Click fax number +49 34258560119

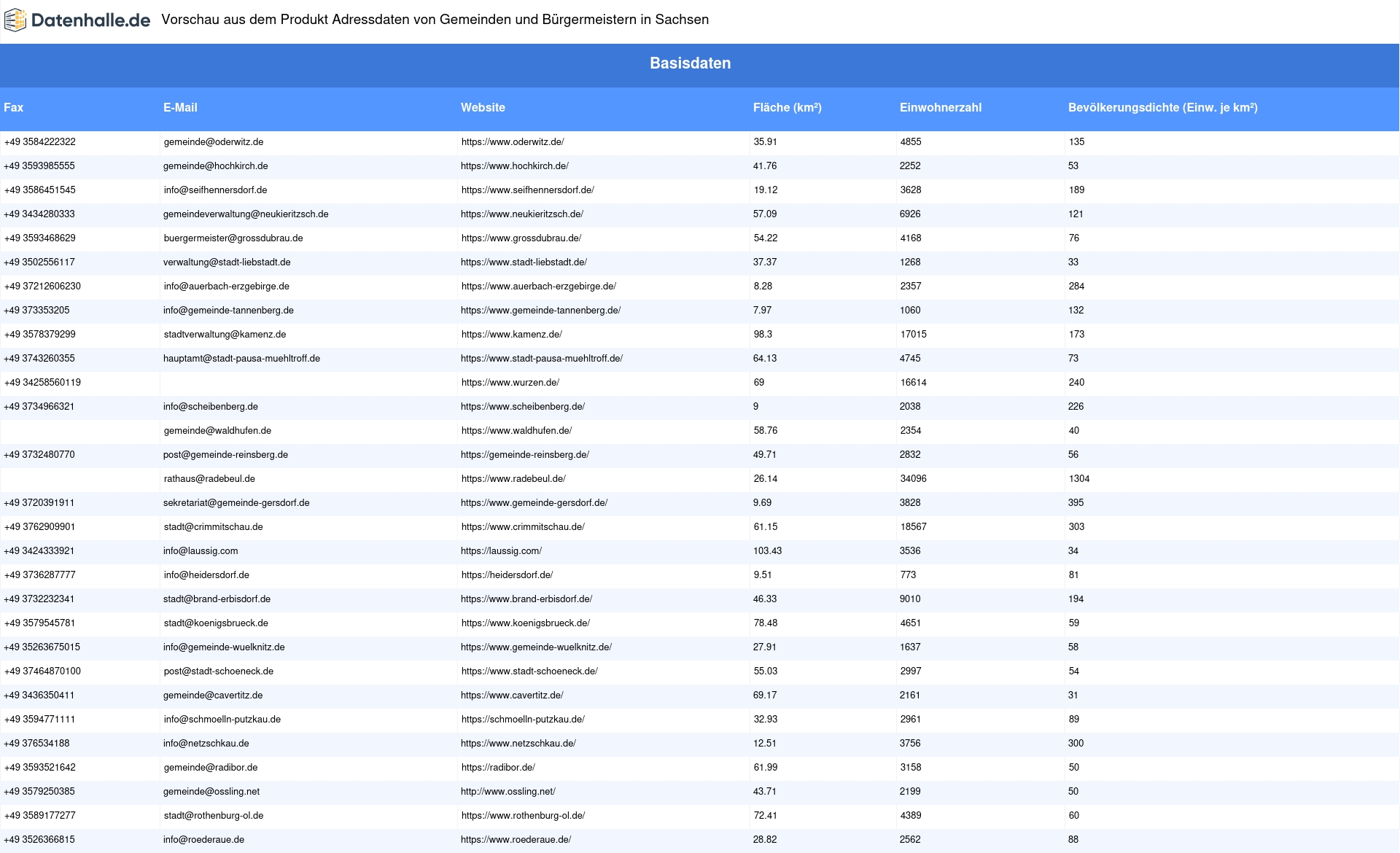[43, 383]
